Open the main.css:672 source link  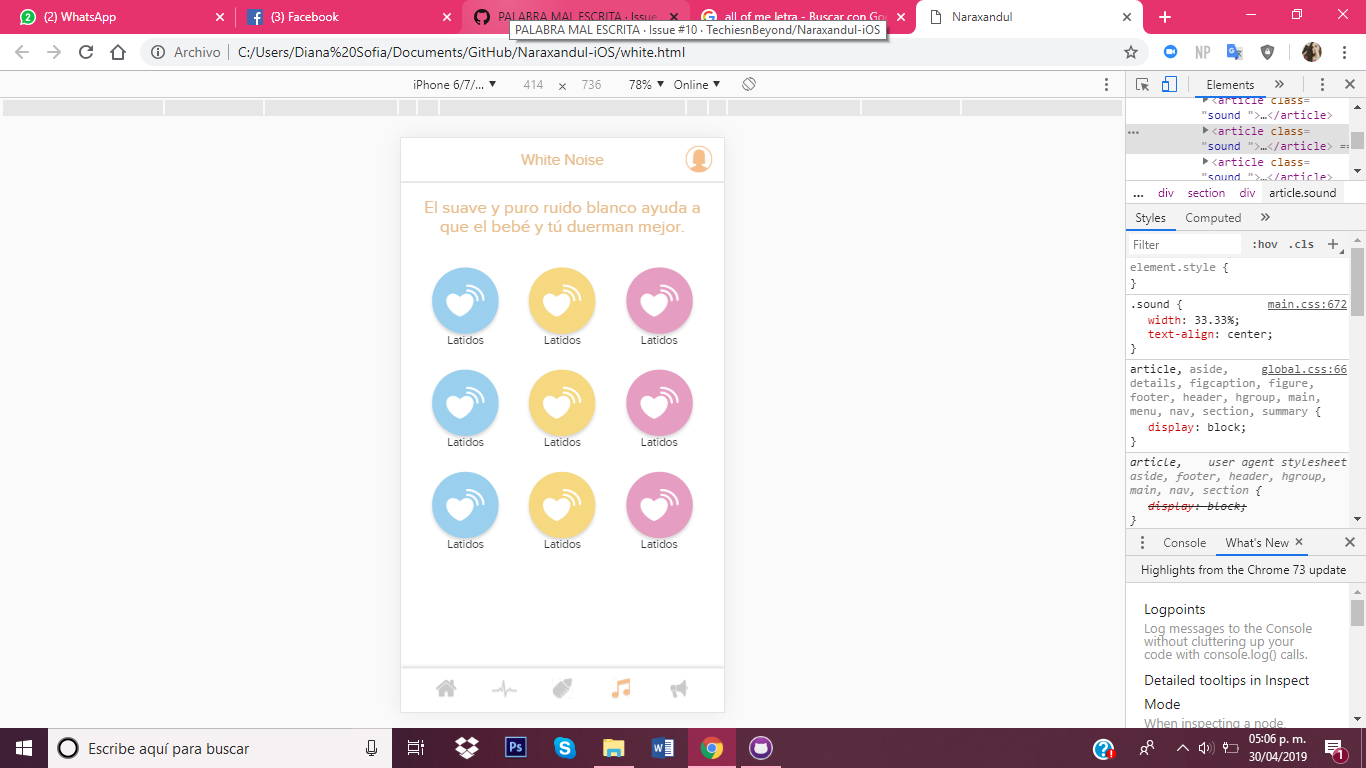1307,304
